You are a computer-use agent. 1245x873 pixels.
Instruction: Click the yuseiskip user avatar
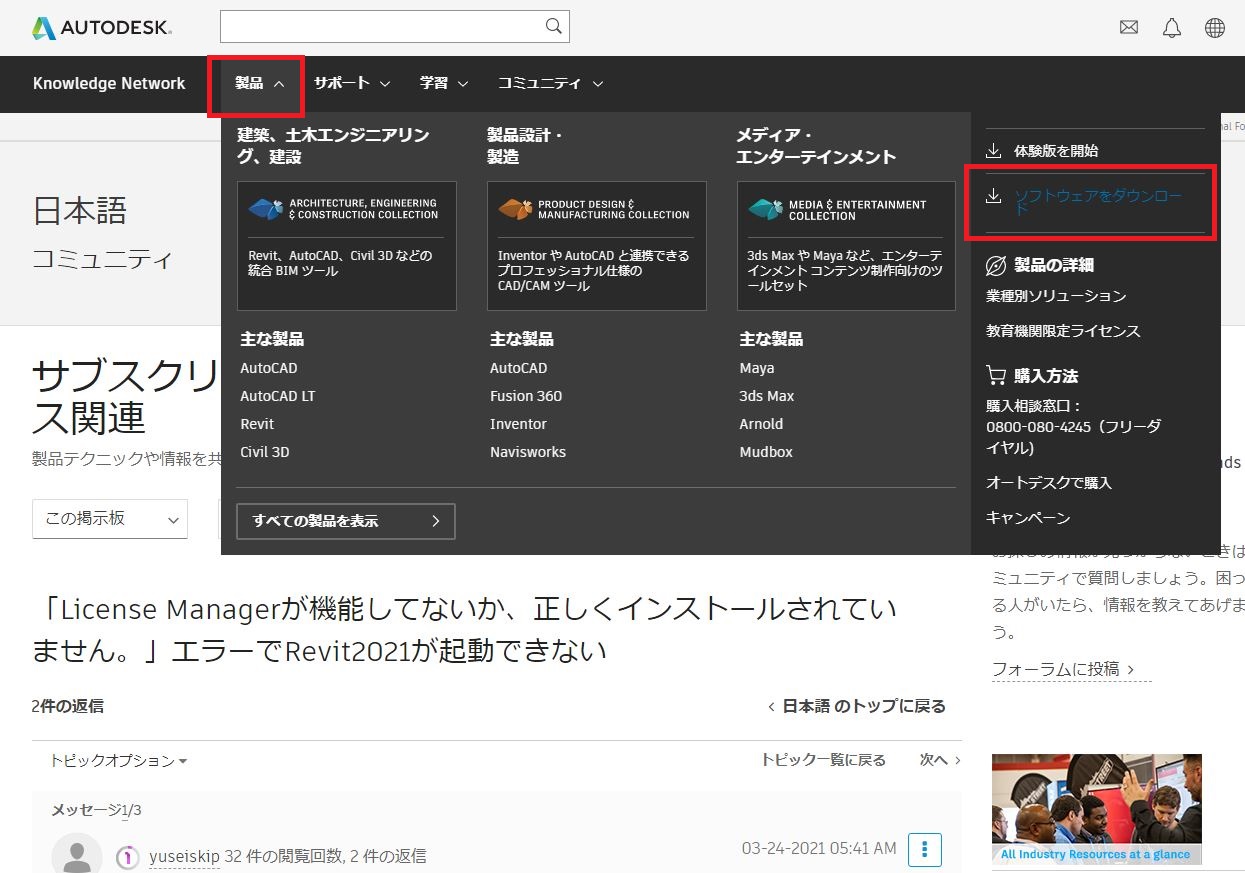[x=77, y=855]
